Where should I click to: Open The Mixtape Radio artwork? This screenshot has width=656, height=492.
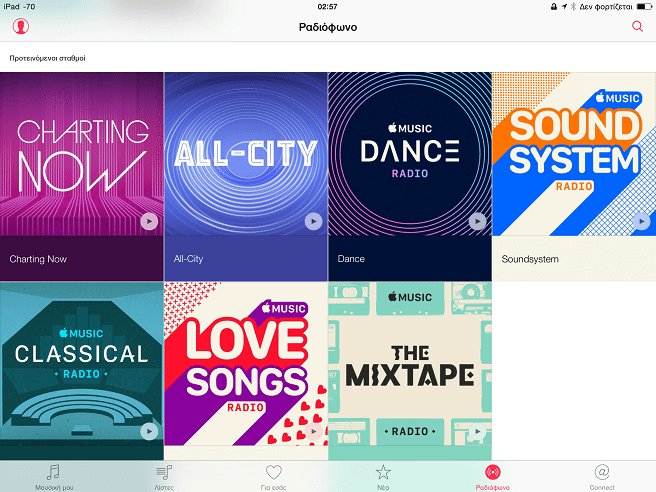click(410, 364)
